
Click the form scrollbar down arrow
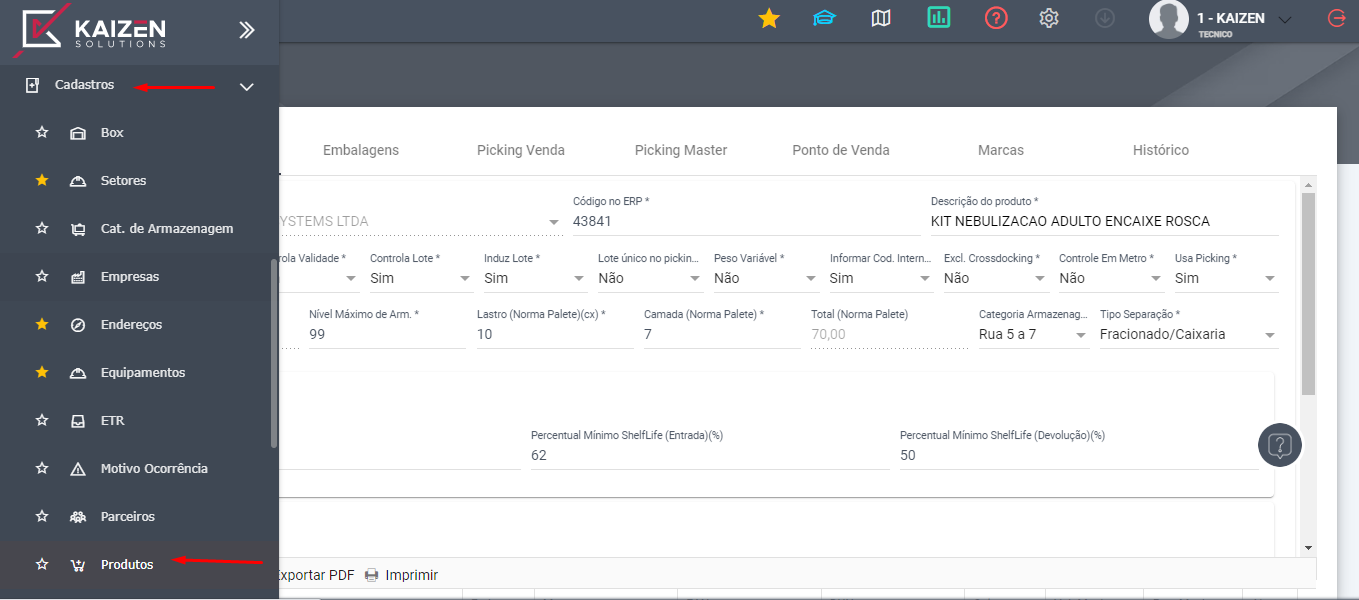(1308, 548)
